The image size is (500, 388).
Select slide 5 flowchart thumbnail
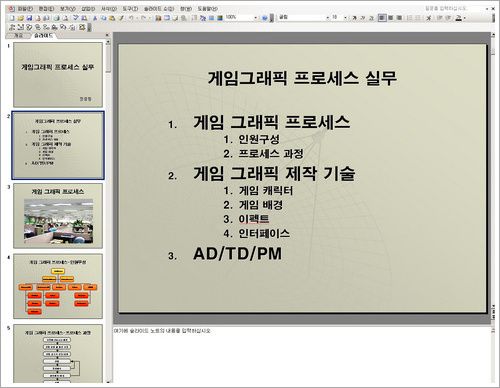58,354
